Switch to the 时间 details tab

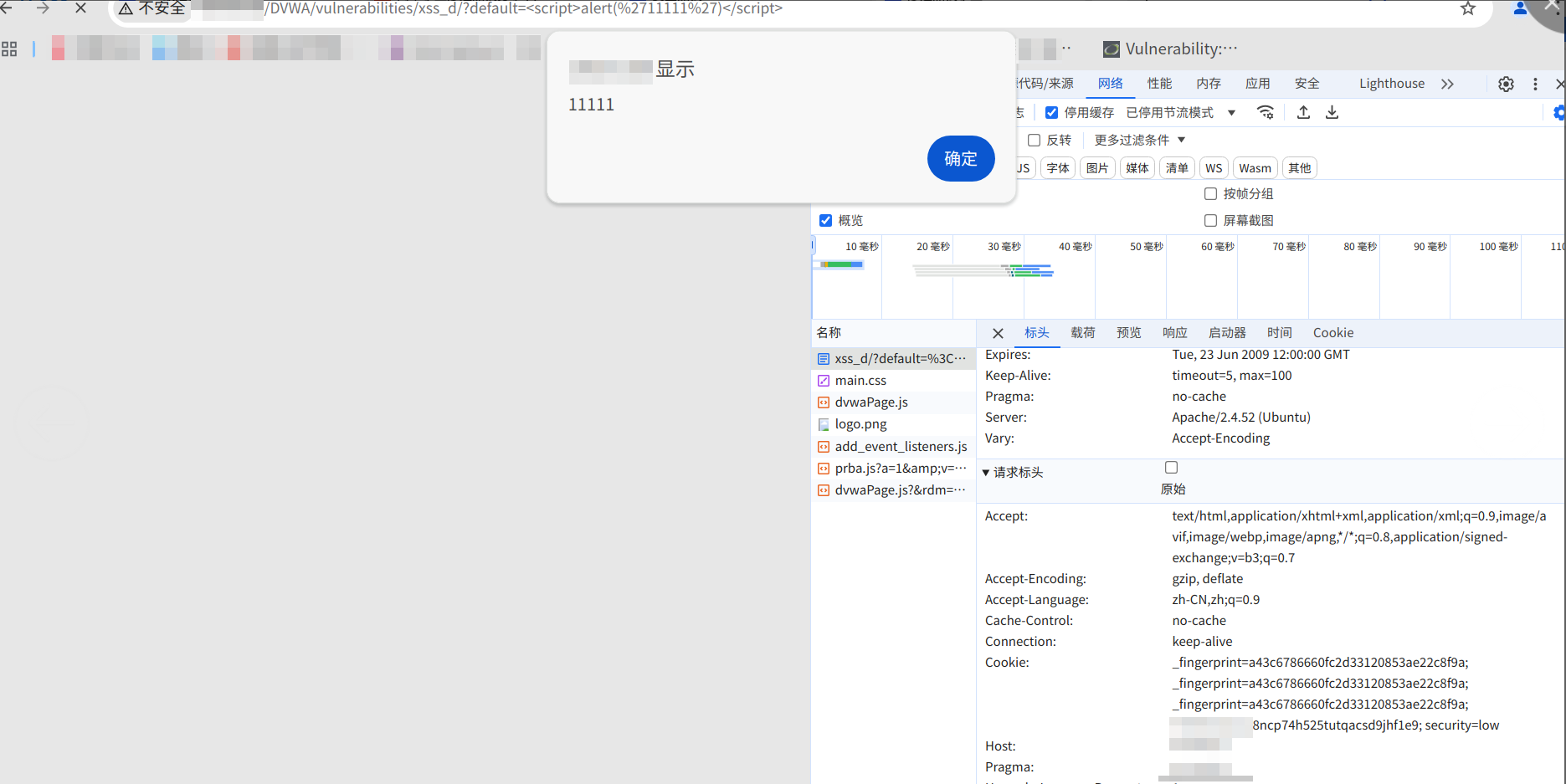(x=1280, y=333)
